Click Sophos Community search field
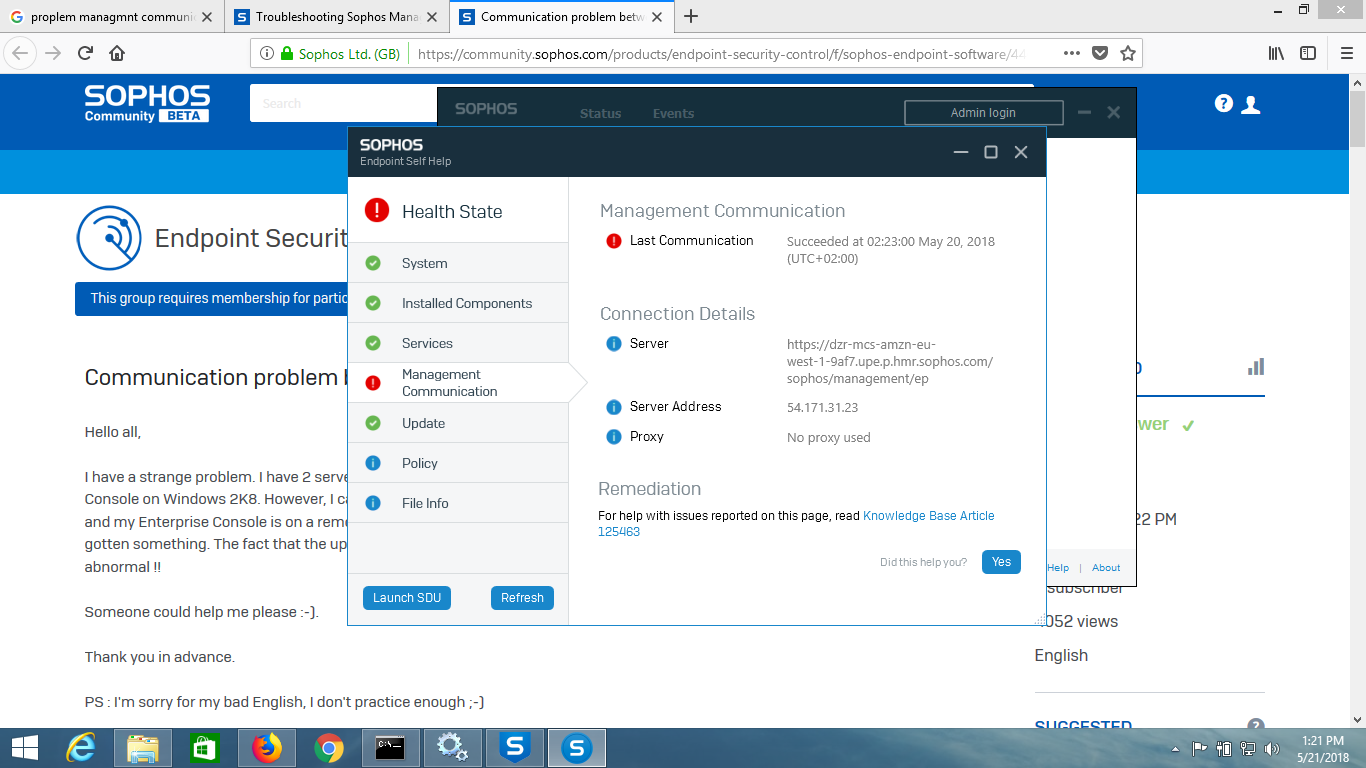 [x=343, y=103]
